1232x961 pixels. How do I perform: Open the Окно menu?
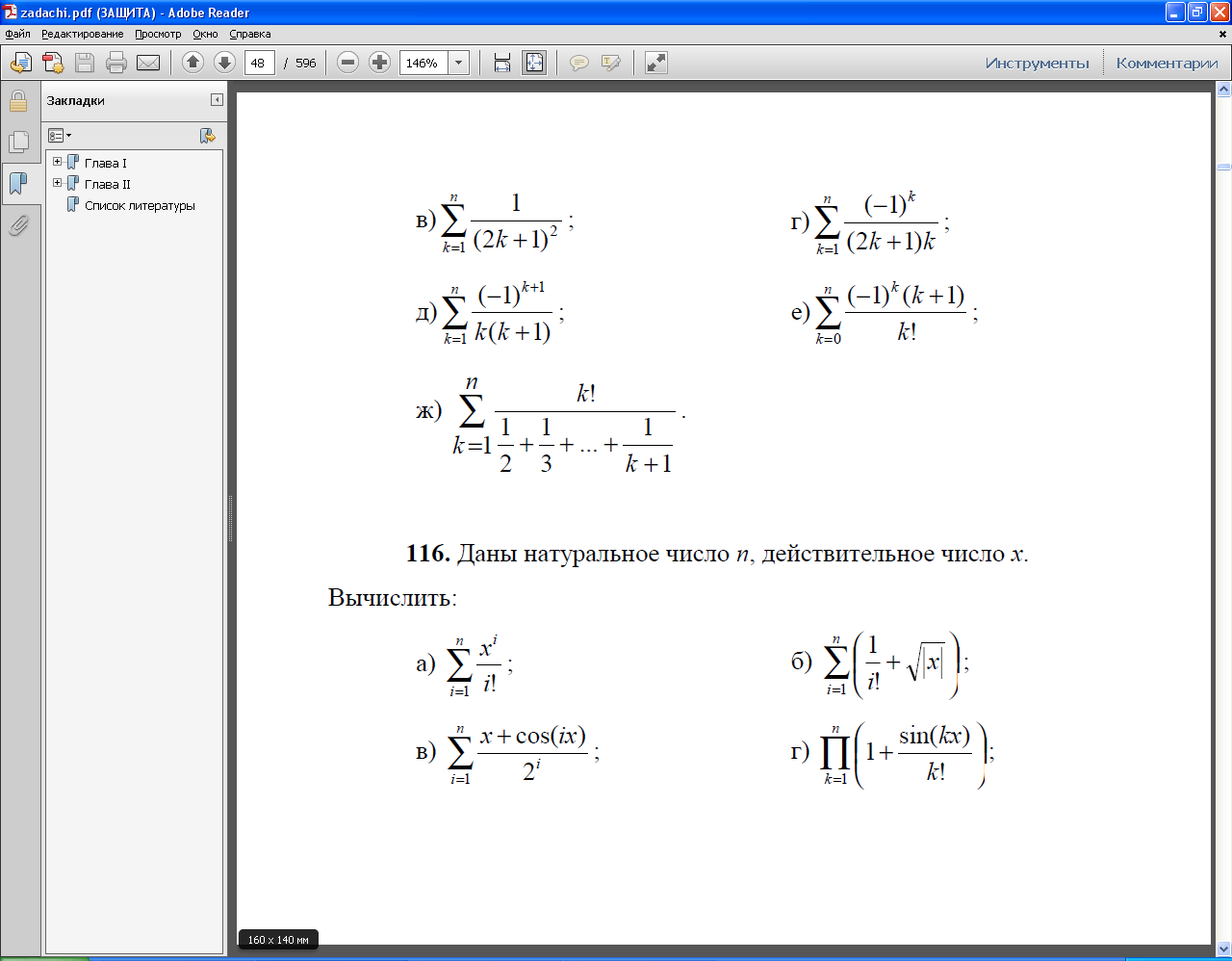[x=205, y=34]
